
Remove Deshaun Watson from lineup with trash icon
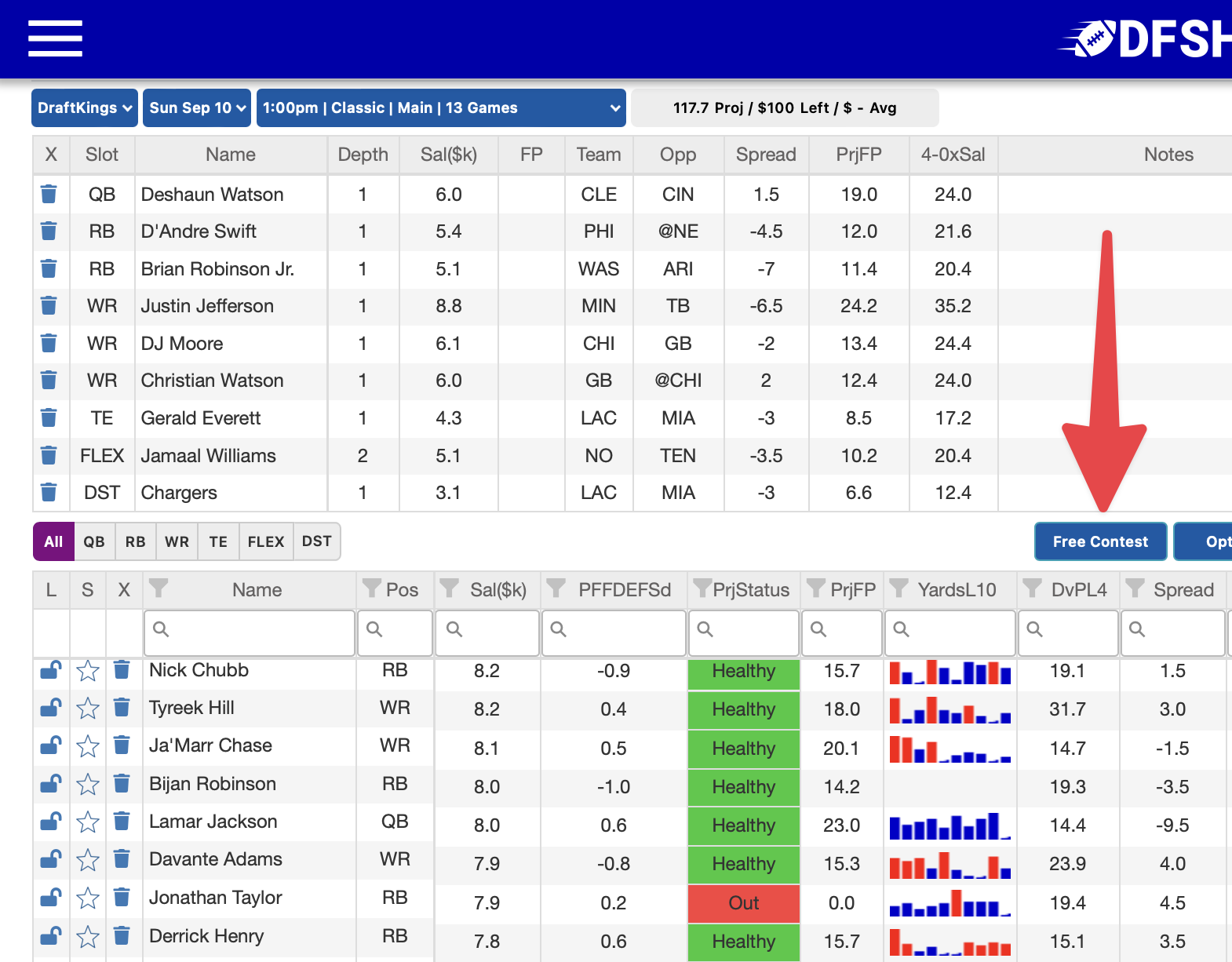(x=49, y=194)
